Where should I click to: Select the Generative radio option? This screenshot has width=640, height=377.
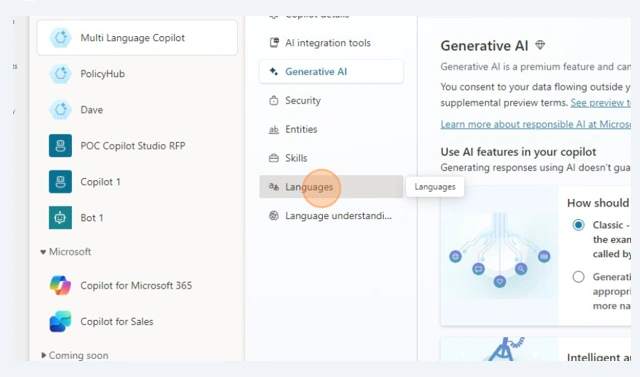tap(578, 277)
